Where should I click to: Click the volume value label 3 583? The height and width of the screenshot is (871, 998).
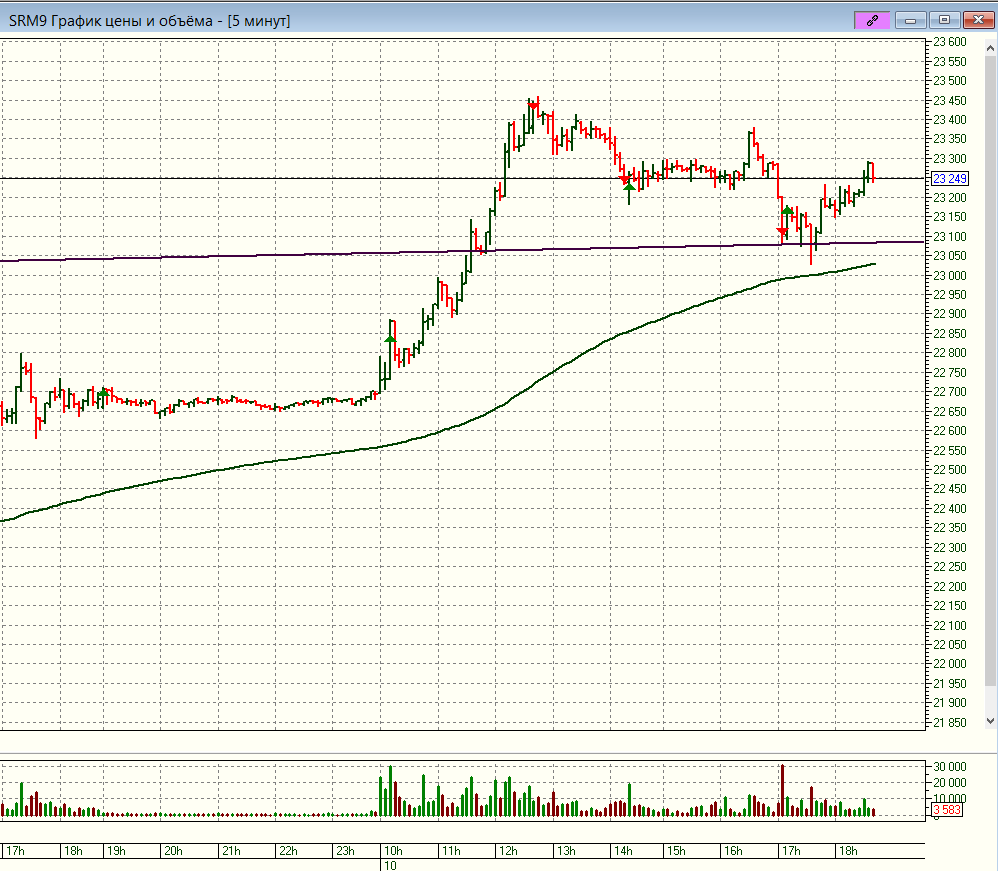[x=947, y=810]
